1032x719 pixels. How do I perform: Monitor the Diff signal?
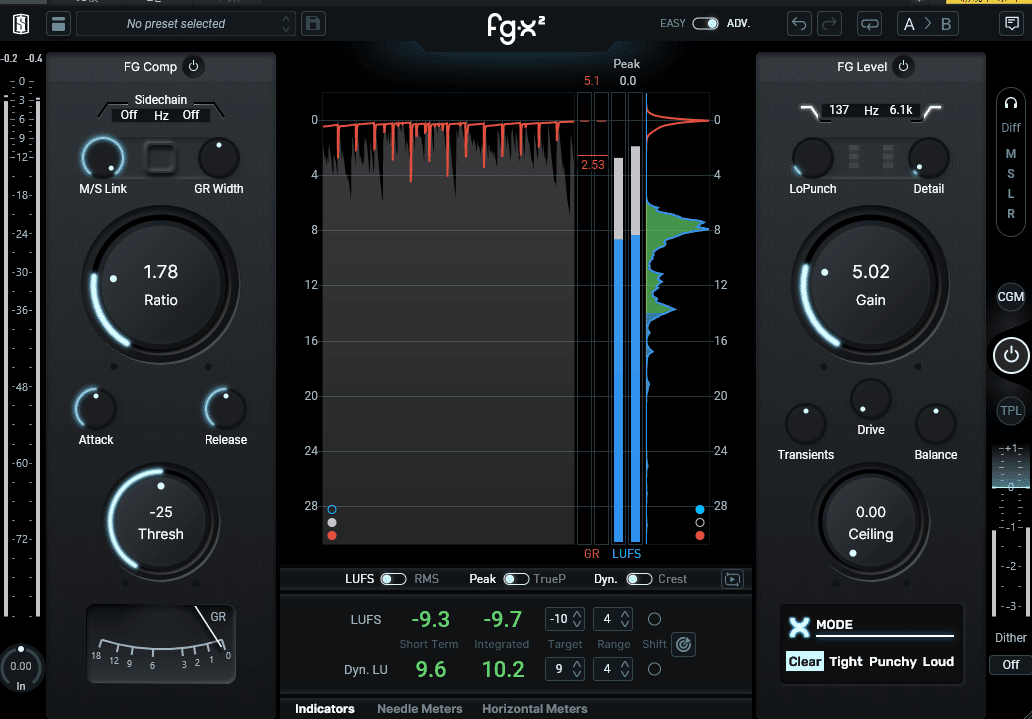1011,128
